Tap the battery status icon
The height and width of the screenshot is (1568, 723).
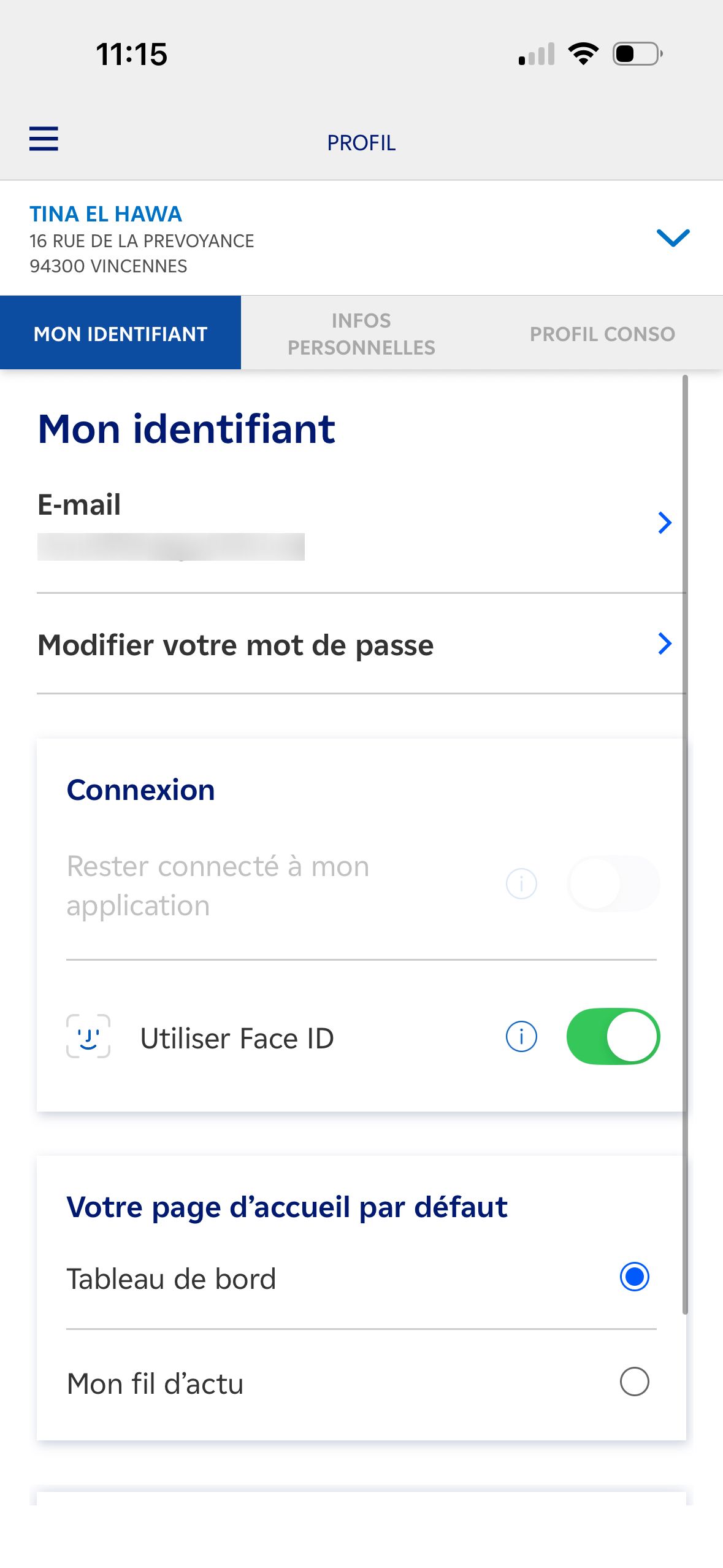pyautogui.click(x=637, y=54)
